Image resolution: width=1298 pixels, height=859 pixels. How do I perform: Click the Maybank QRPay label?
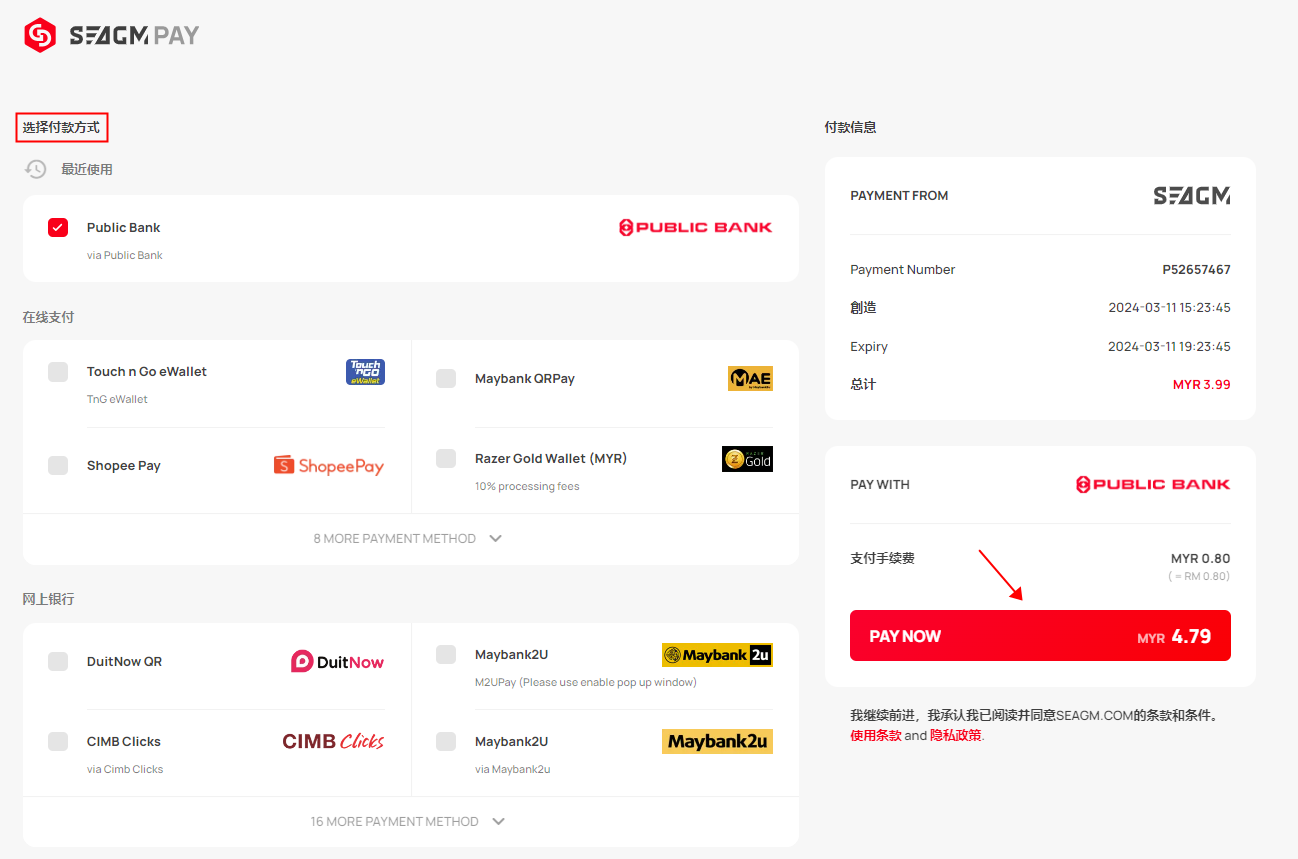(525, 378)
